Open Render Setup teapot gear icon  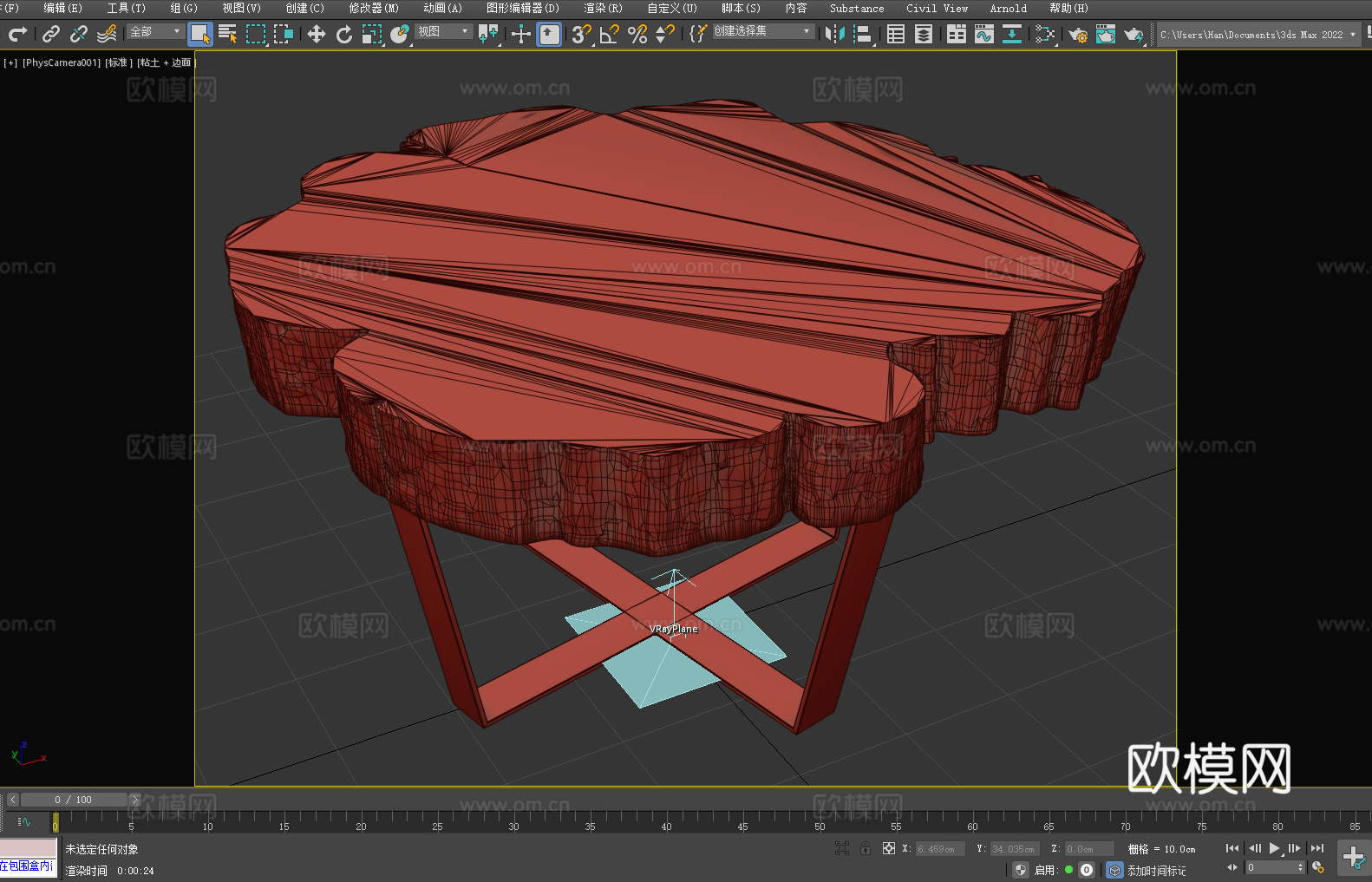click(x=1078, y=34)
